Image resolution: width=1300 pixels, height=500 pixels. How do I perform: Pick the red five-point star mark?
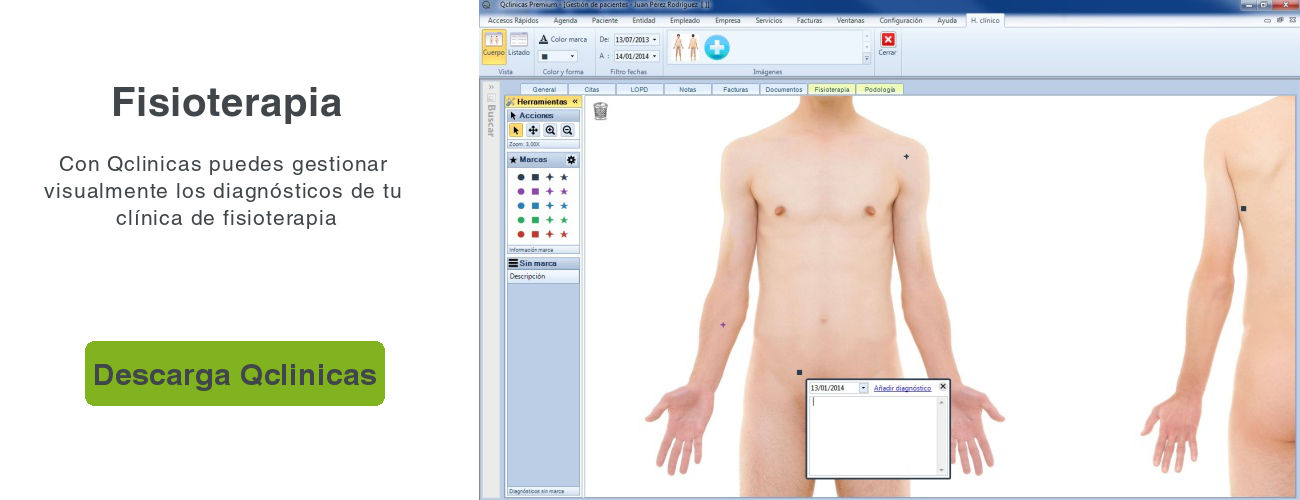(x=564, y=234)
